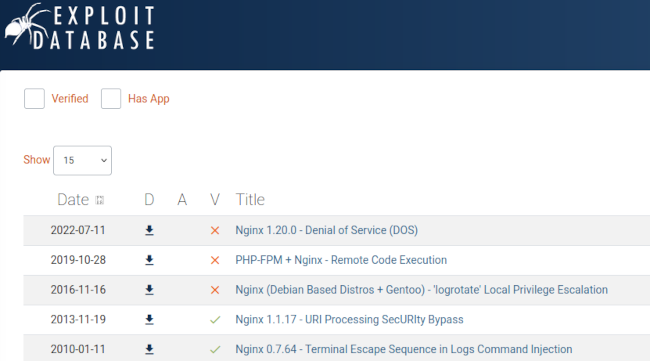Select date cell 2022-07-11
This screenshot has width=650, height=361.
78,230
